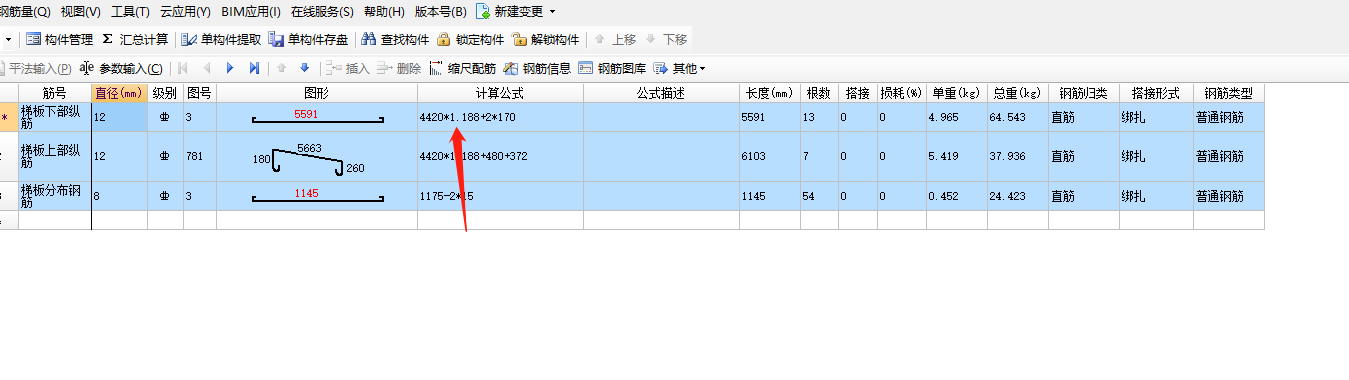This screenshot has width=1349, height=380.
Task: Click the 5663 bent bar shape diagram
Action: tap(308, 157)
